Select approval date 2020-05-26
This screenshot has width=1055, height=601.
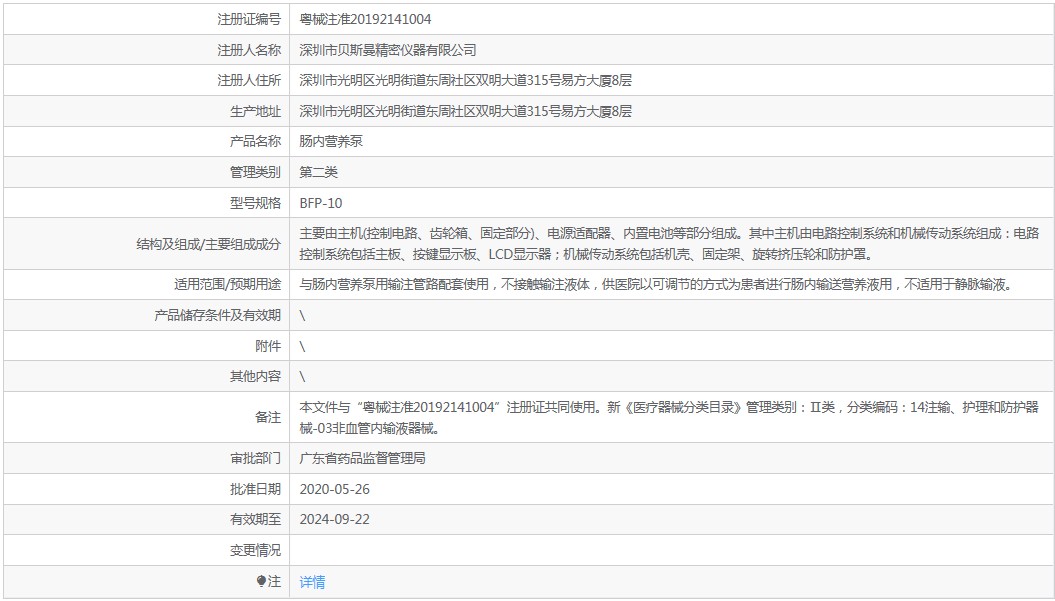point(334,489)
